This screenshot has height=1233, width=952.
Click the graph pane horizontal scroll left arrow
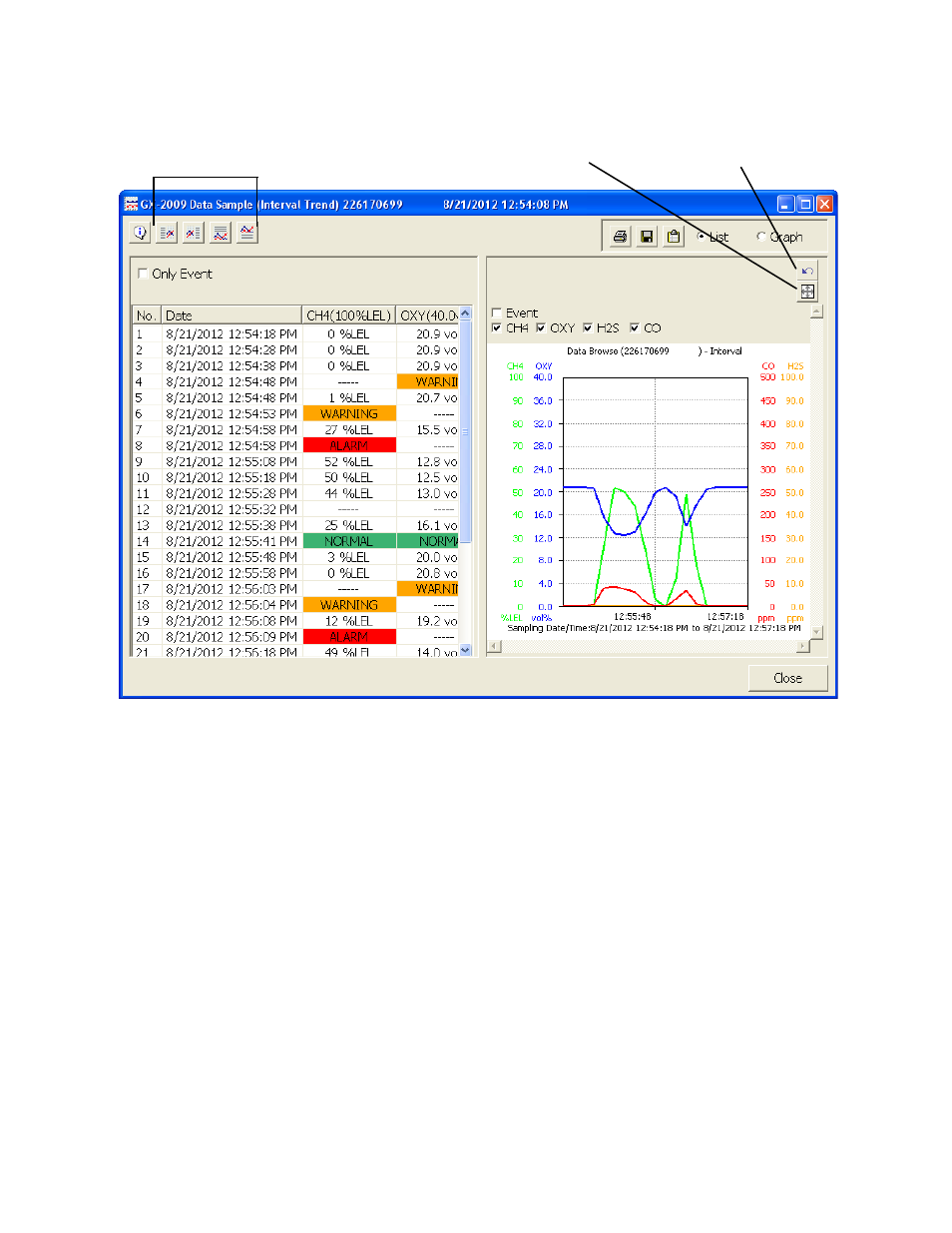pos(493,646)
